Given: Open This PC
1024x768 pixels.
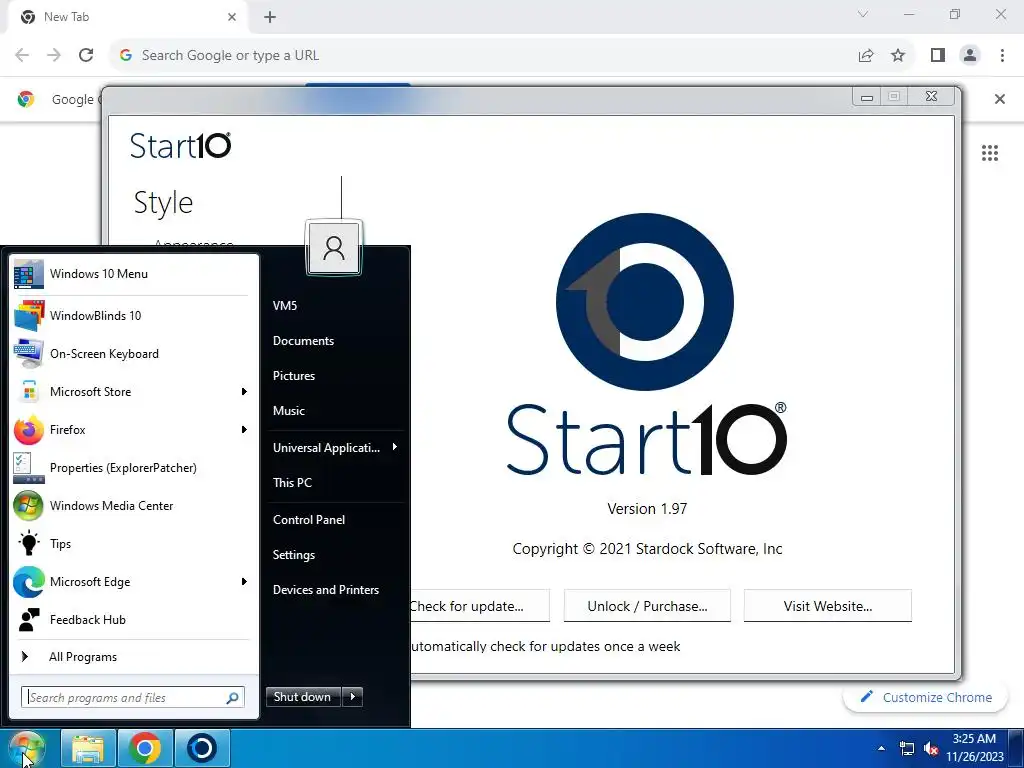Looking at the screenshot, I should point(292,483).
